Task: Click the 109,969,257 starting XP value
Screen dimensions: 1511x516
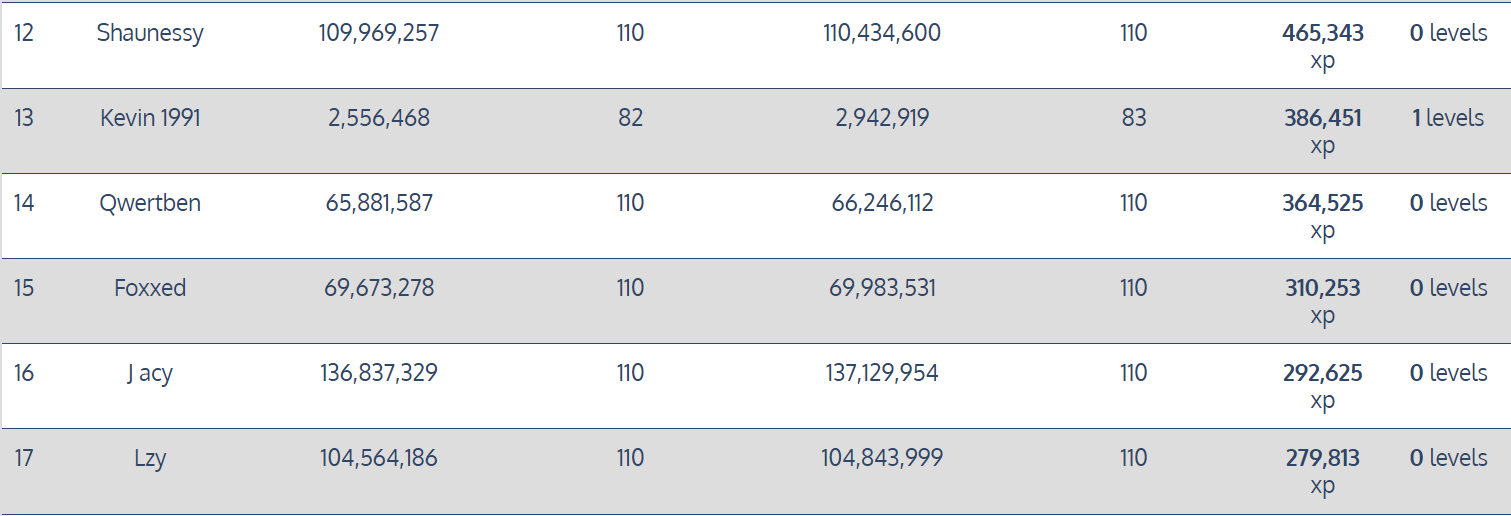Action: pos(379,33)
